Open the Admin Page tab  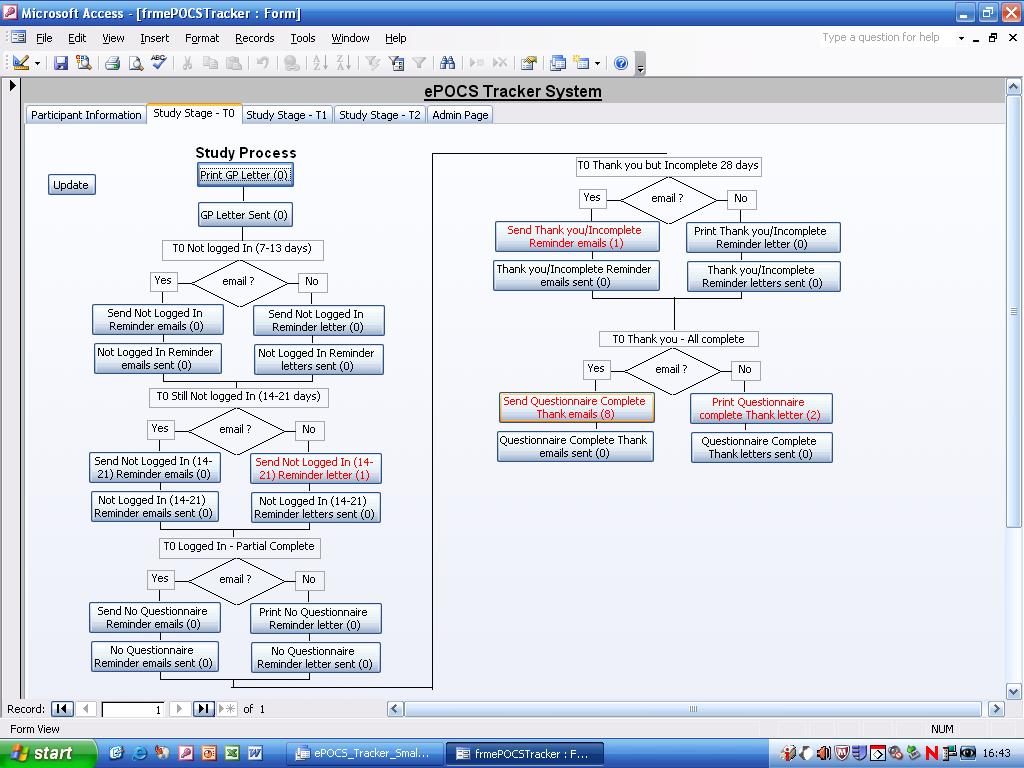pyautogui.click(x=460, y=115)
